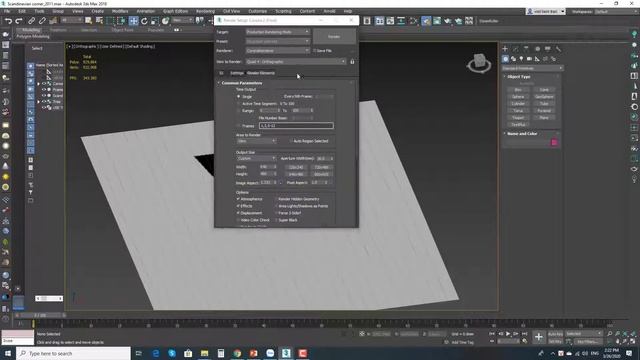640x360 pixels.
Task: Create a Teapot primitive
Action: click(x=518, y=118)
